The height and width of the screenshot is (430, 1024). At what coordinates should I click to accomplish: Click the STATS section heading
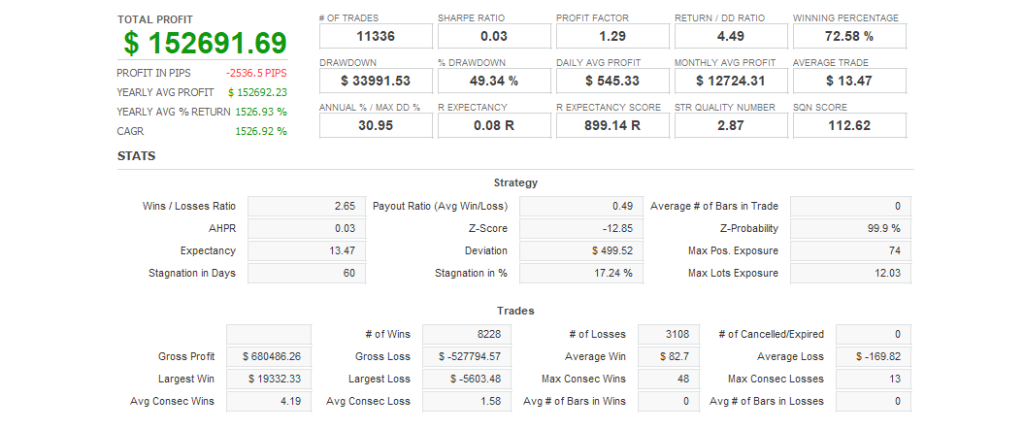[x=136, y=156]
